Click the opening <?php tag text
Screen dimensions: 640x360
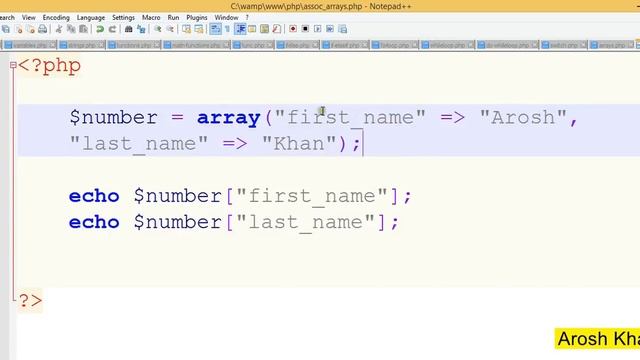click(49, 65)
